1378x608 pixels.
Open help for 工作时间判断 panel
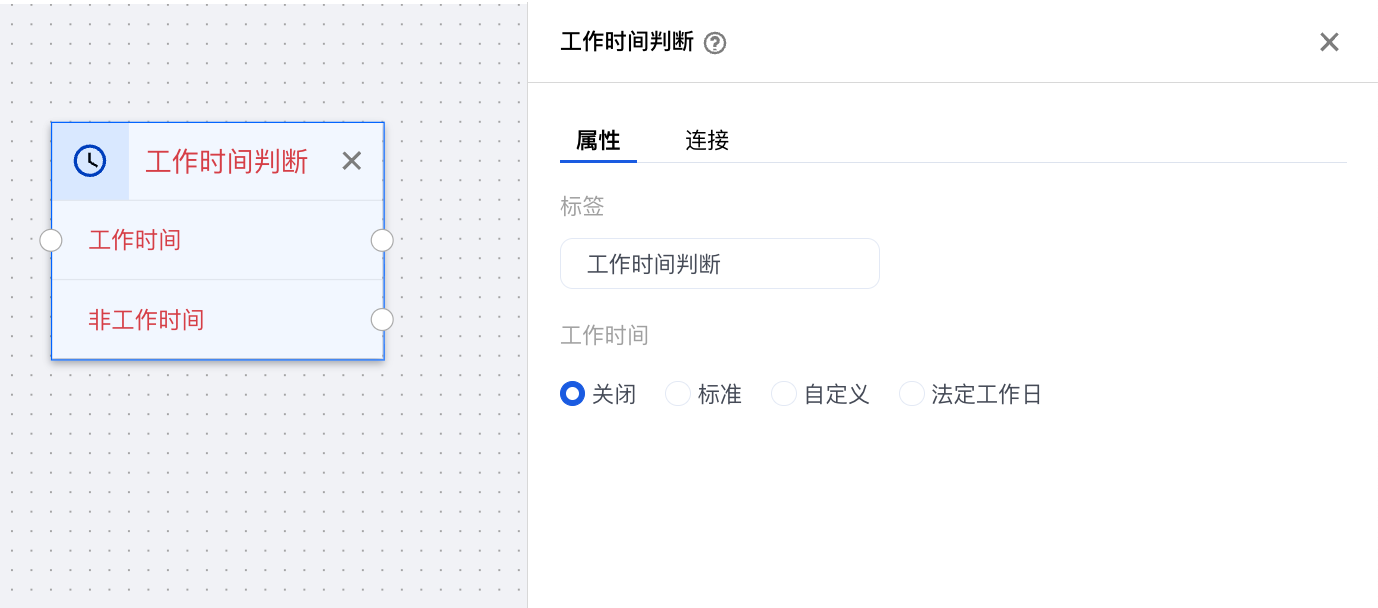pyautogui.click(x=715, y=43)
